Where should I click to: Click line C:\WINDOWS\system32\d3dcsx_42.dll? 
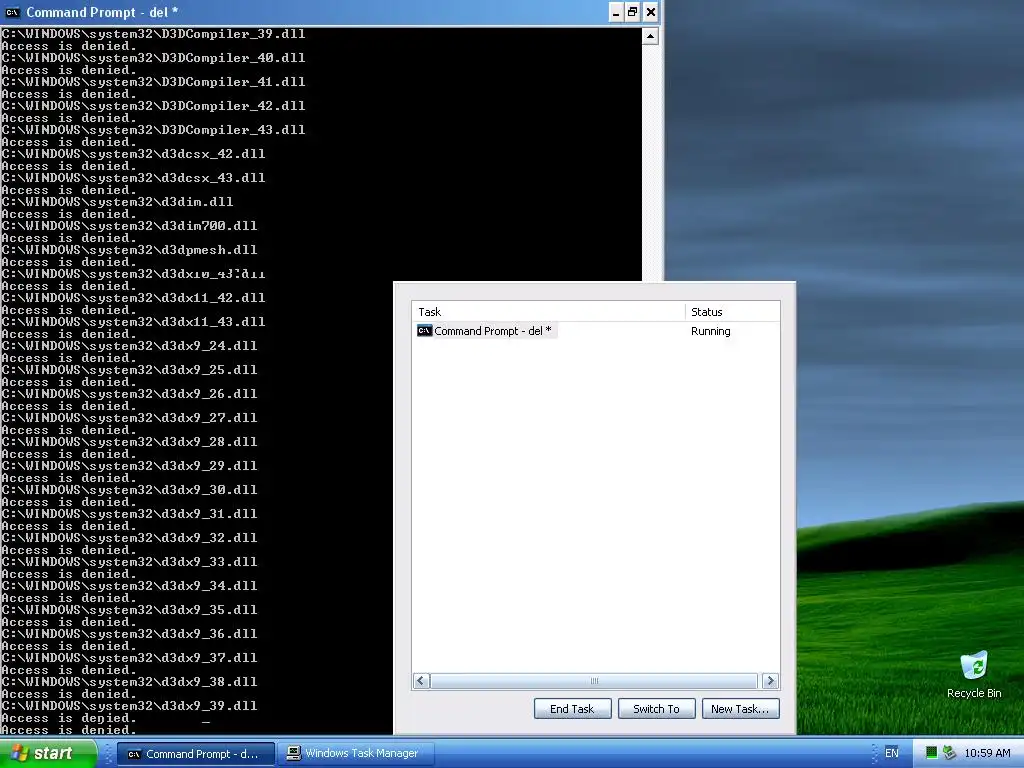coord(133,154)
